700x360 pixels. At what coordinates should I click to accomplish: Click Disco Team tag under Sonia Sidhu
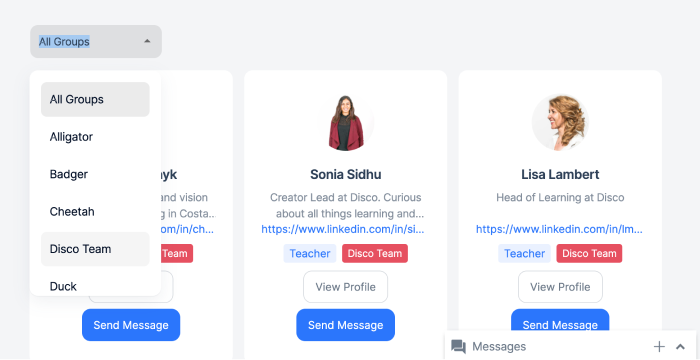point(375,253)
